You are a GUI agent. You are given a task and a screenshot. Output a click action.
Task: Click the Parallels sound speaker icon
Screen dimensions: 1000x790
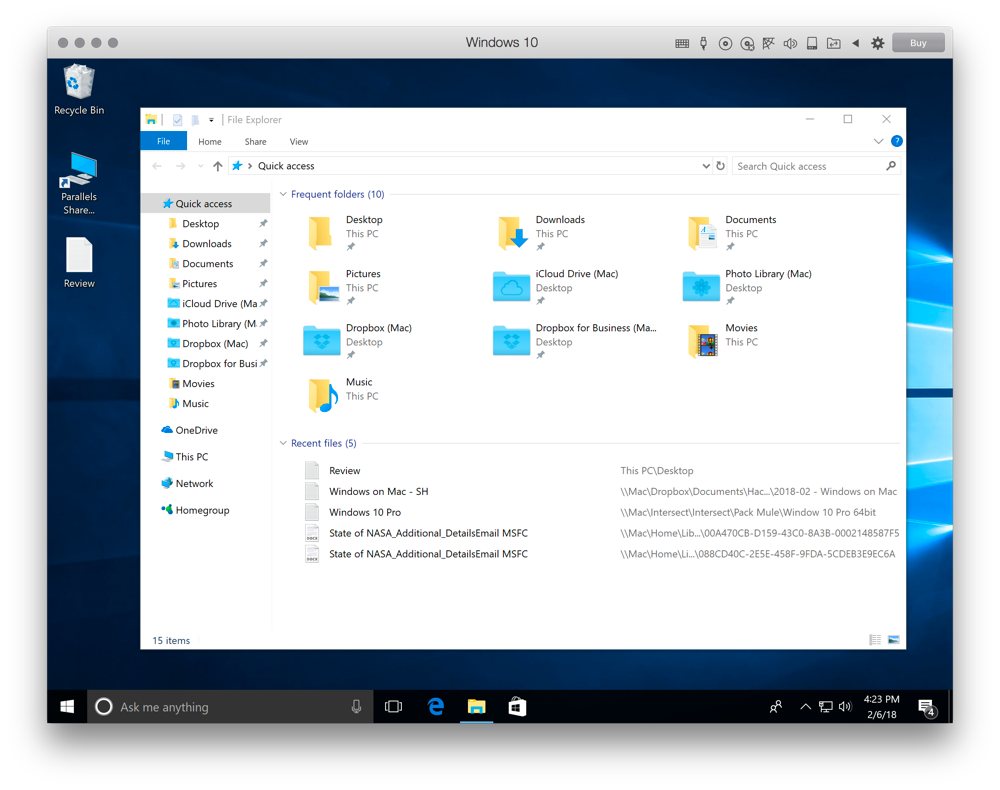[x=790, y=43]
